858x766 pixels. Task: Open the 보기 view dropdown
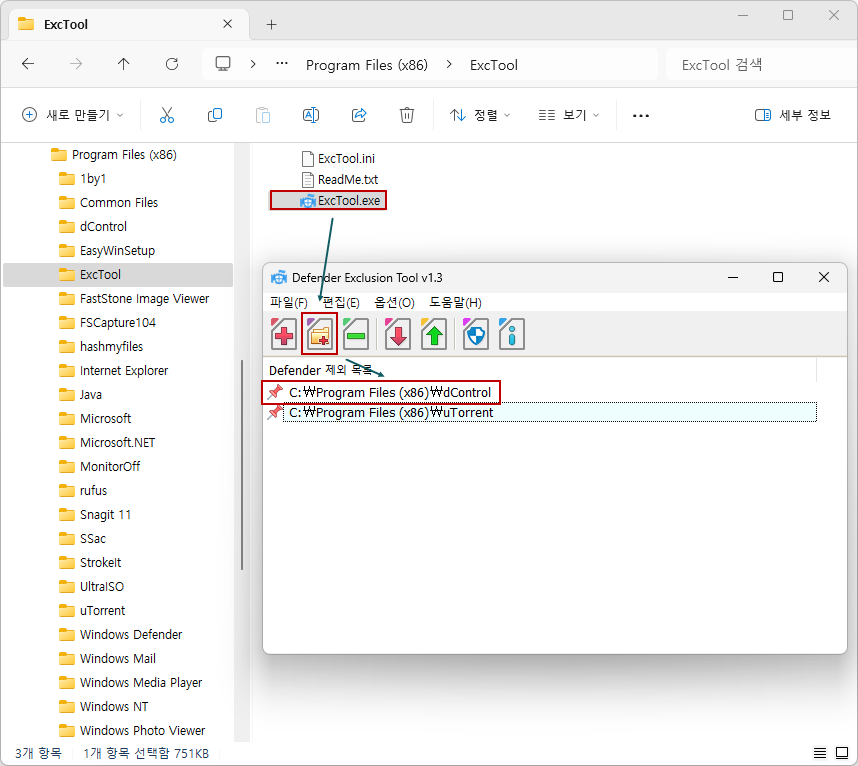(x=569, y=115)
